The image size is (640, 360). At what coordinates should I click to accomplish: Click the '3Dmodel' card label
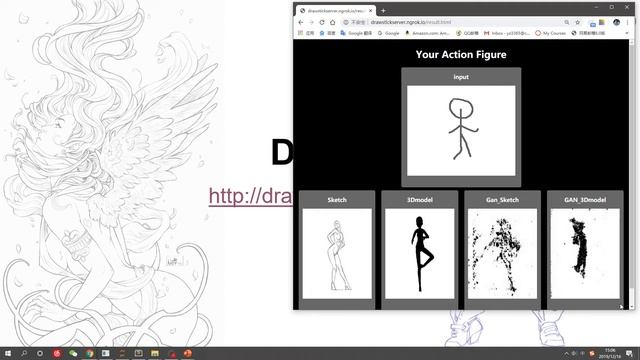pos(420,200)
